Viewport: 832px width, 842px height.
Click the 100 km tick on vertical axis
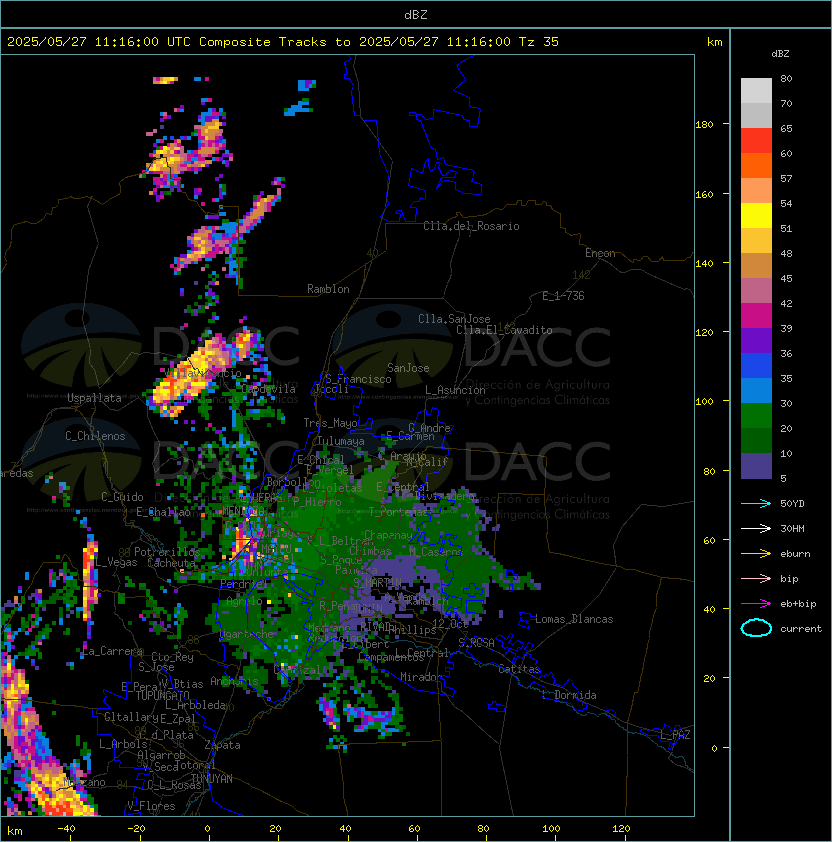704,402
